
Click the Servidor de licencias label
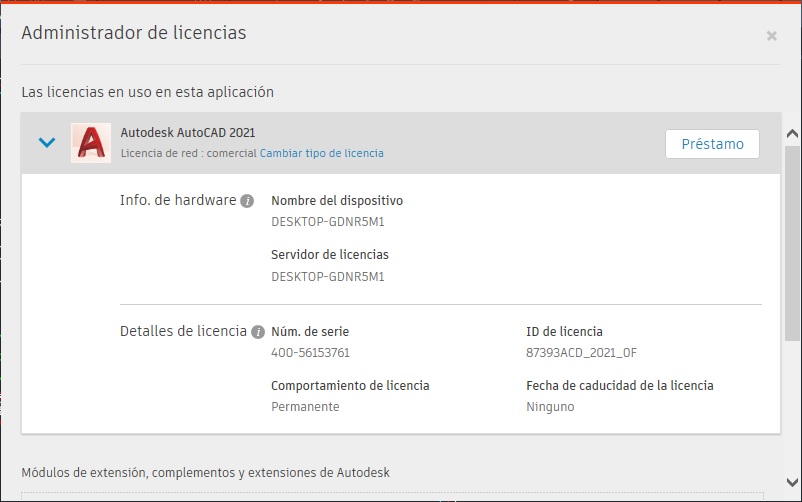click(330, 254)
